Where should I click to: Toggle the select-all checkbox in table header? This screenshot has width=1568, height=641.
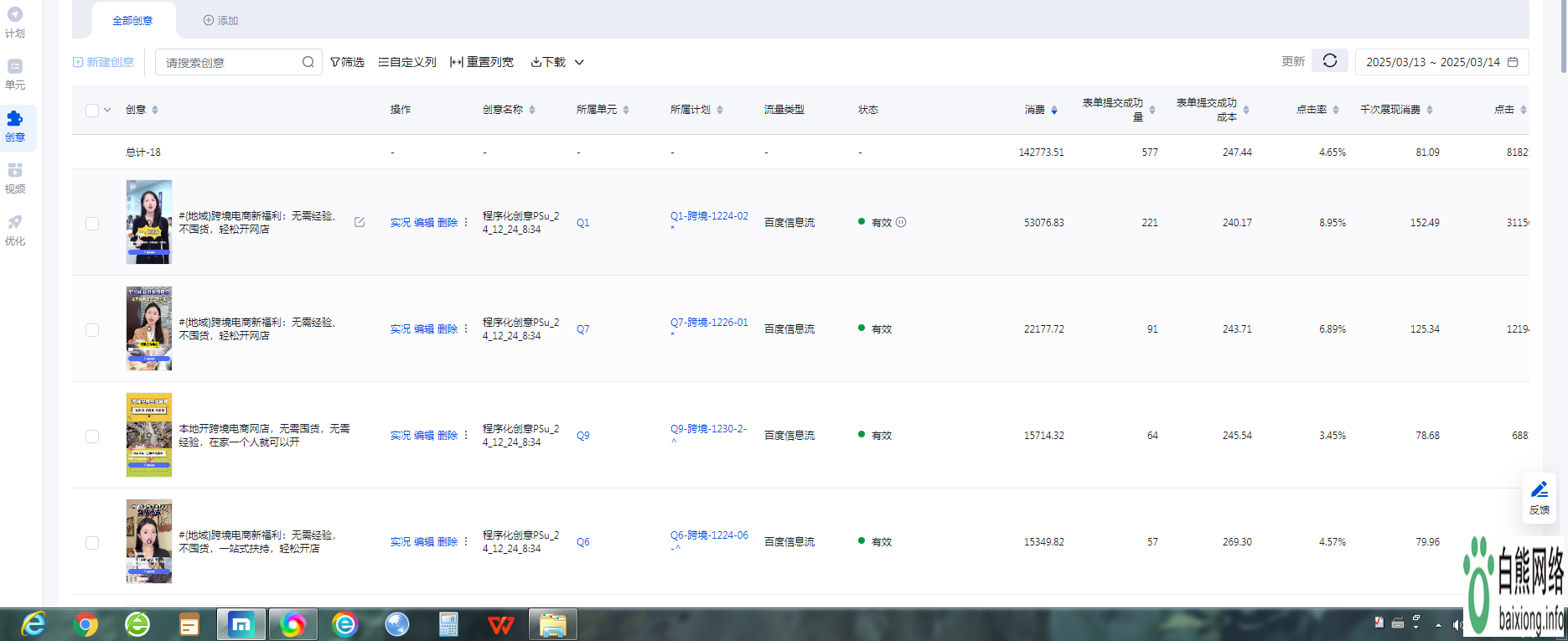click(92, 110)
